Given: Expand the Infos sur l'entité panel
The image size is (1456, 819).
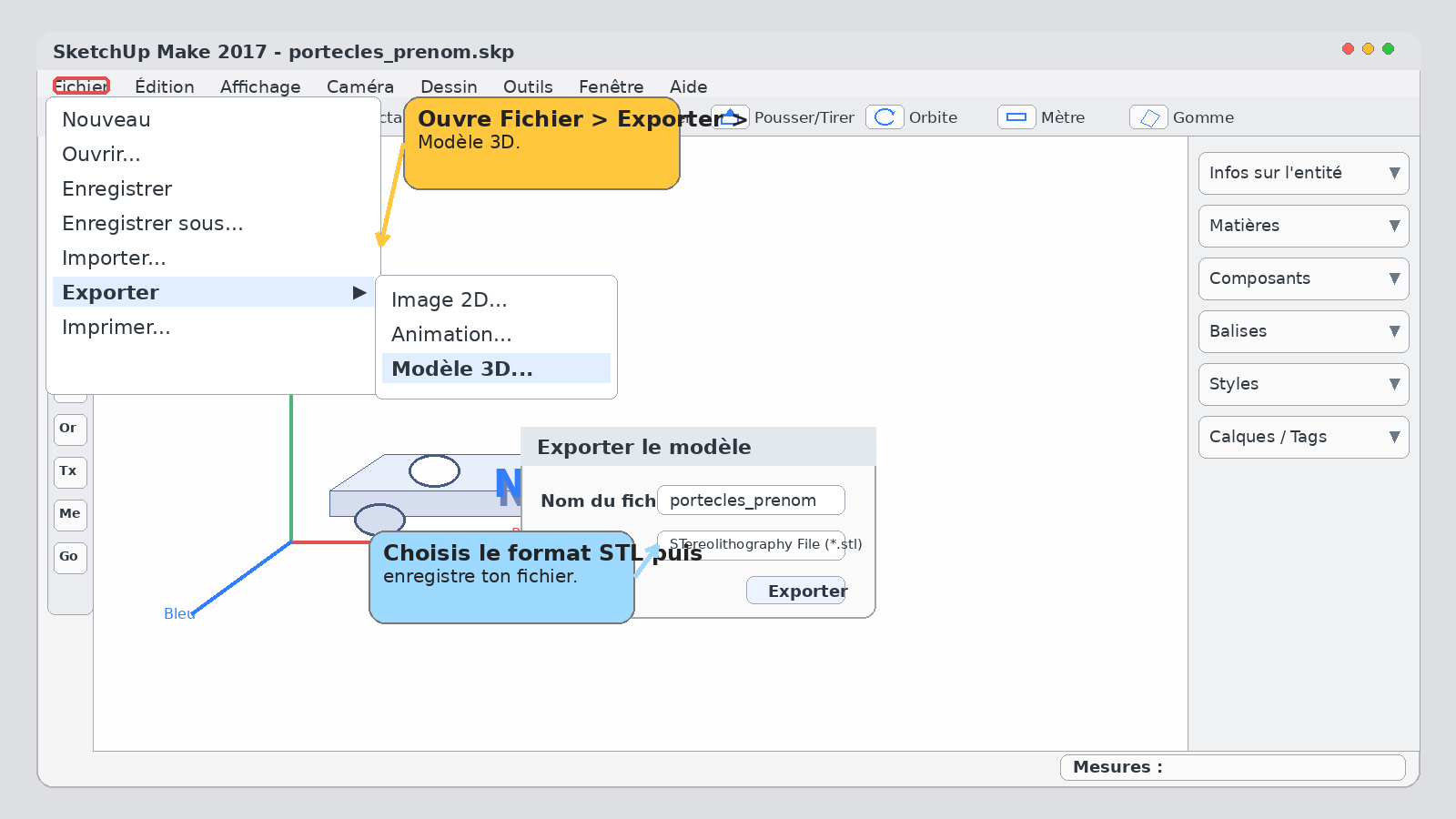Looking at the screenshot, I should (1303, 173).
